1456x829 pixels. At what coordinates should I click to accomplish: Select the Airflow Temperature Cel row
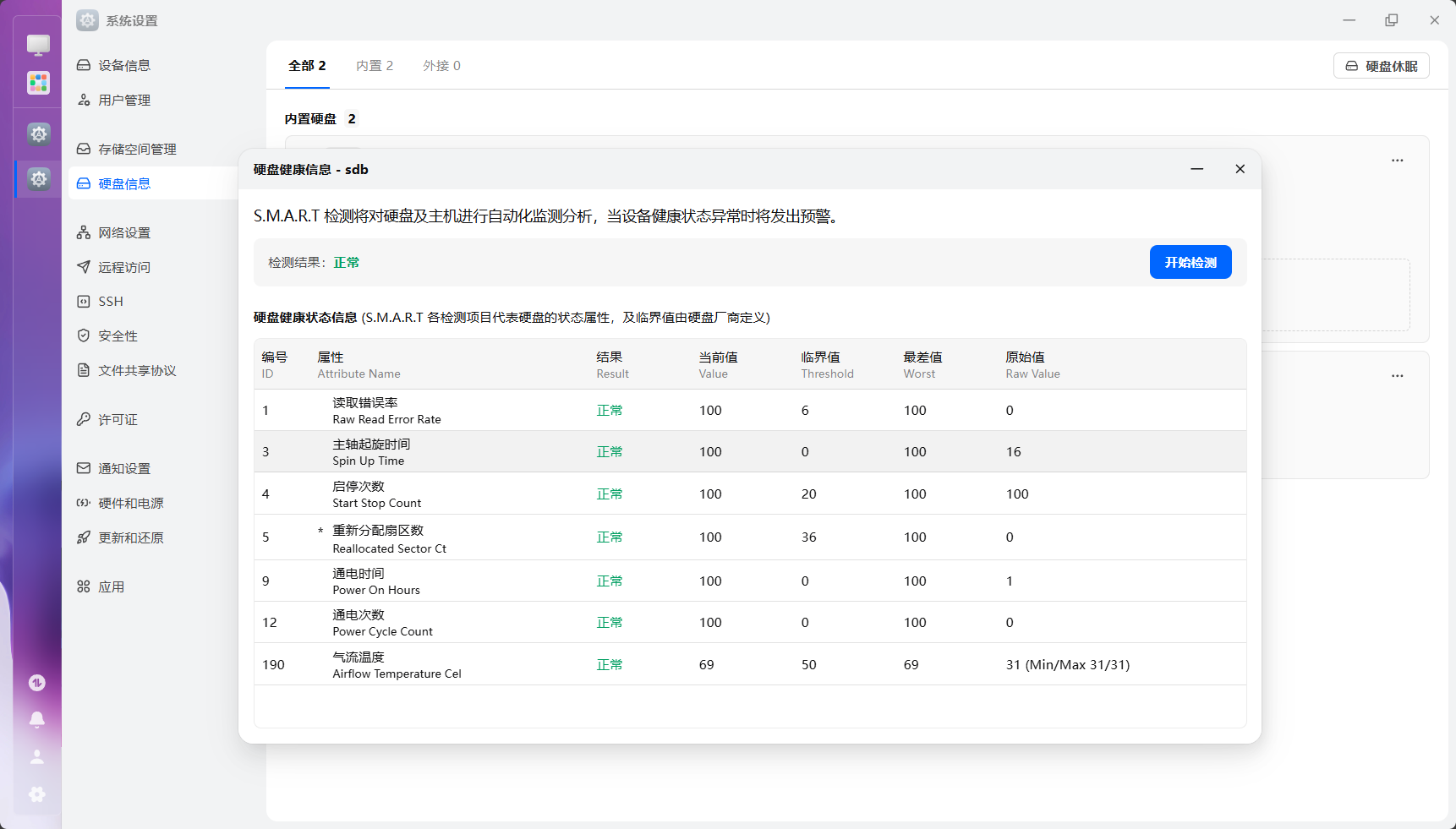[749, 665]
